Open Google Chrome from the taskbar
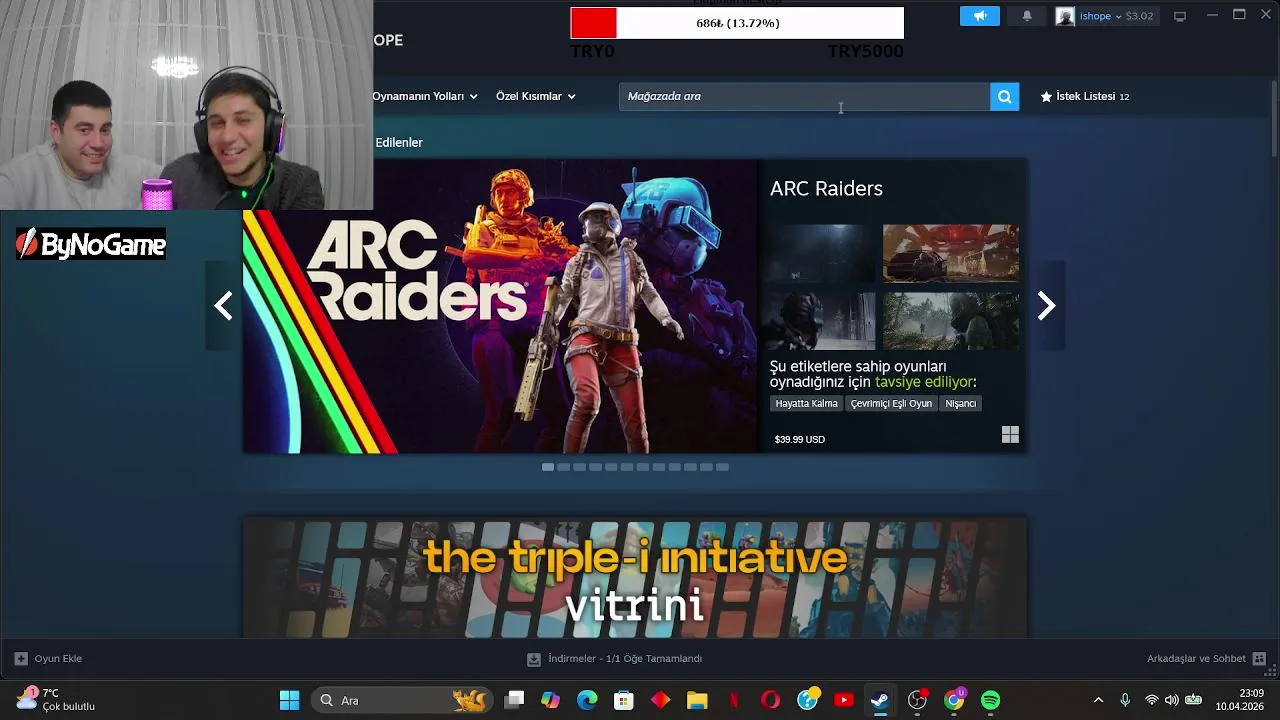Image resolution: width=1280 pixels, height=720 pixels. [954, 700]
